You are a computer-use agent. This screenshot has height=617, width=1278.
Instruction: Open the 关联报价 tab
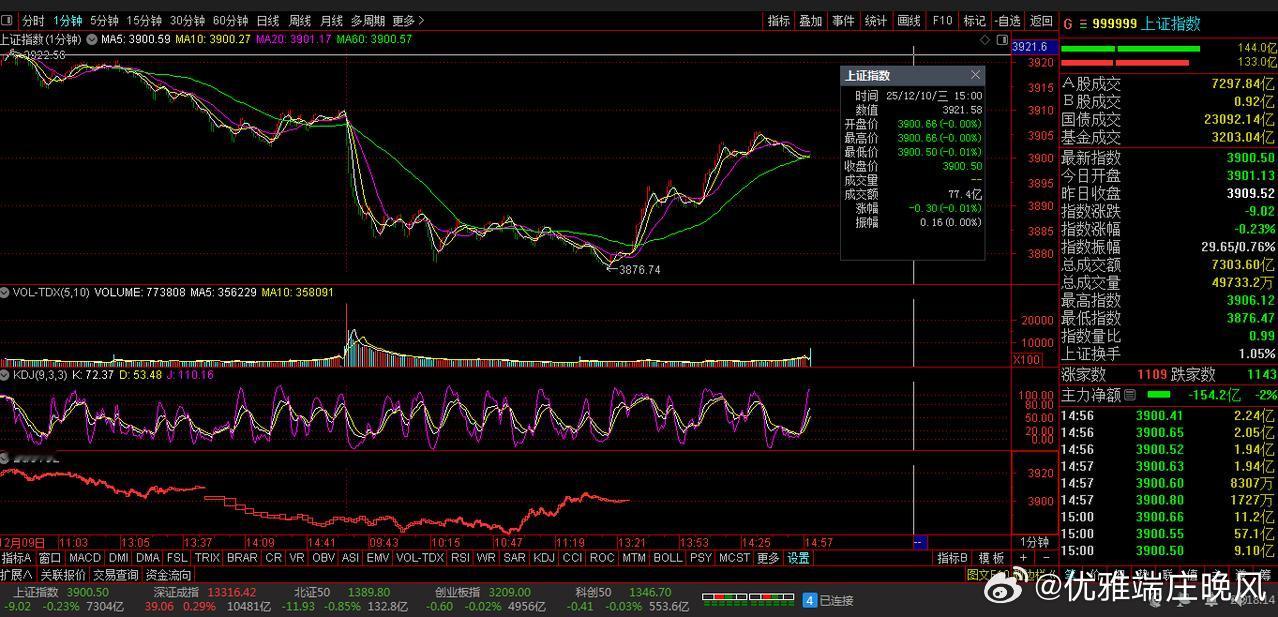(63, 575)
